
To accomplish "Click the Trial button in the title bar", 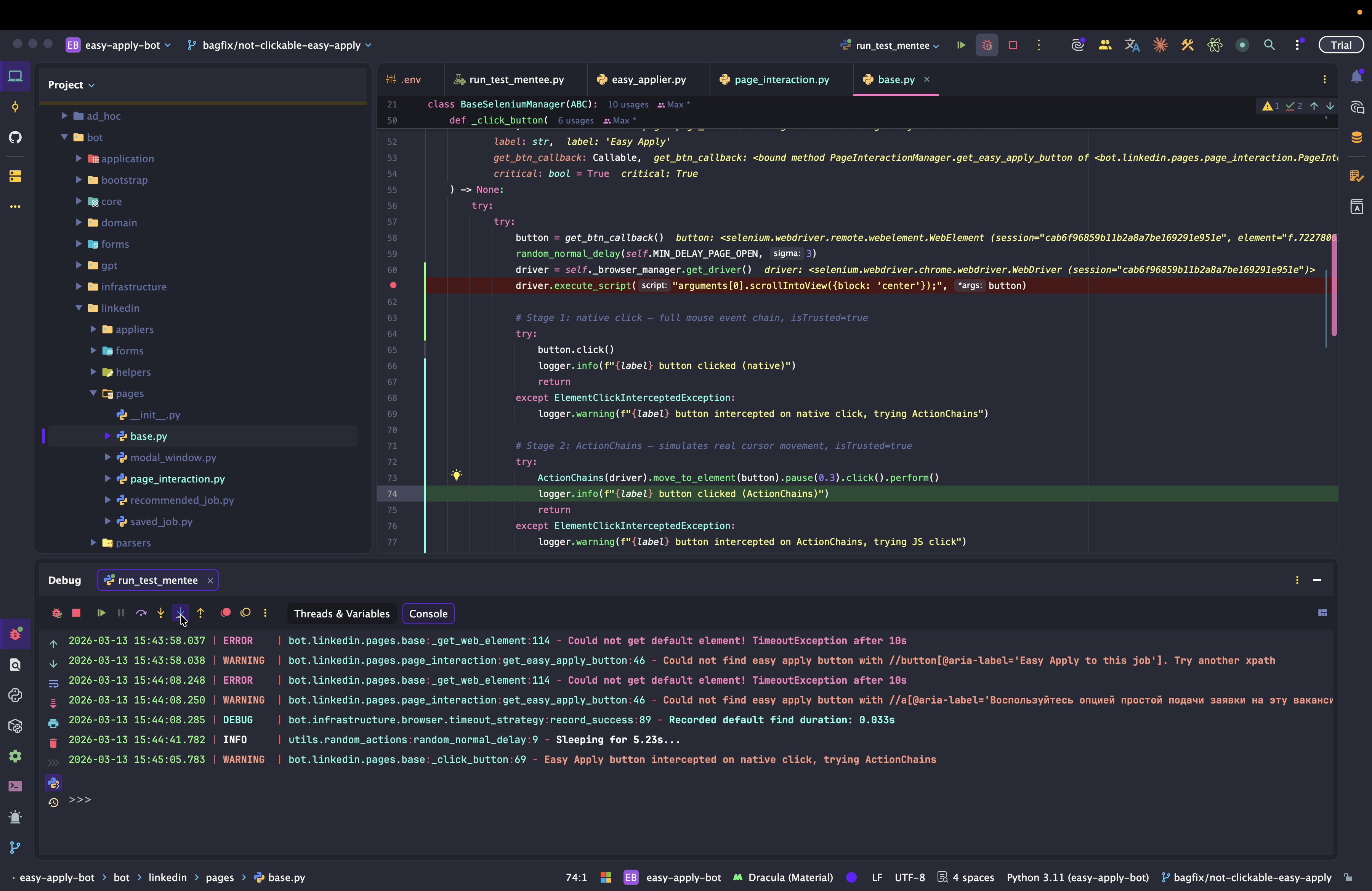I will [x=1340, y=45].
